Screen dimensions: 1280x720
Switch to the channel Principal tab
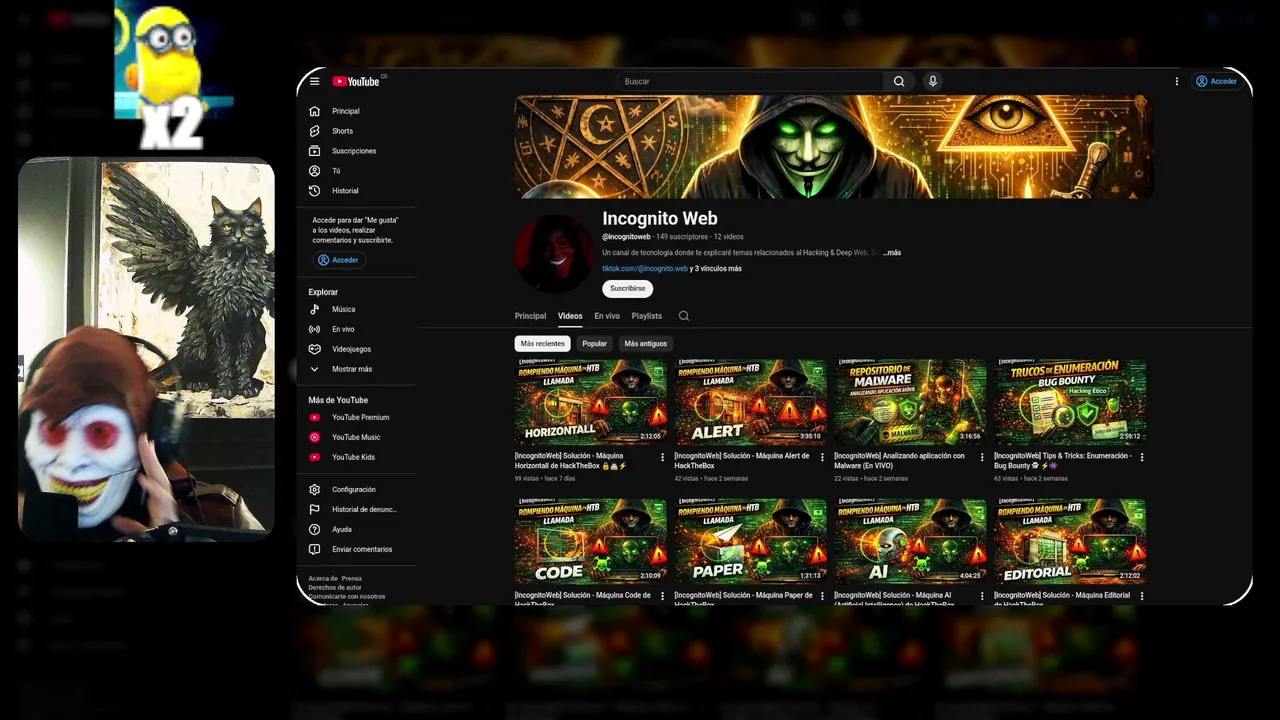[530, 316]
